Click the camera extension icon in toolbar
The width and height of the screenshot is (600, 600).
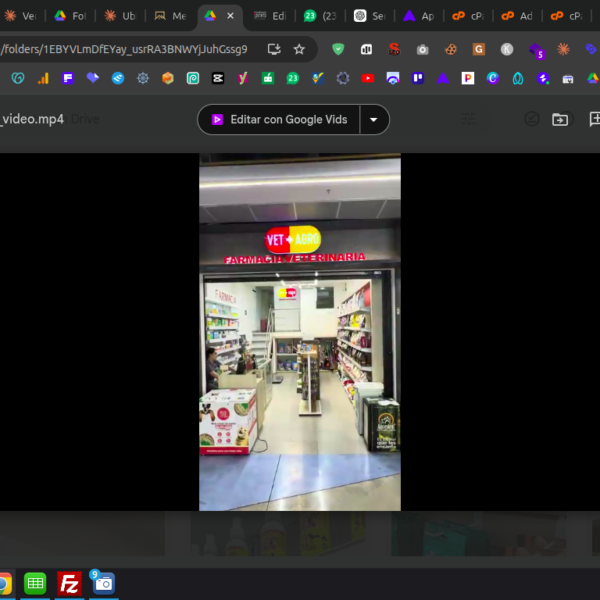[423, 49]
